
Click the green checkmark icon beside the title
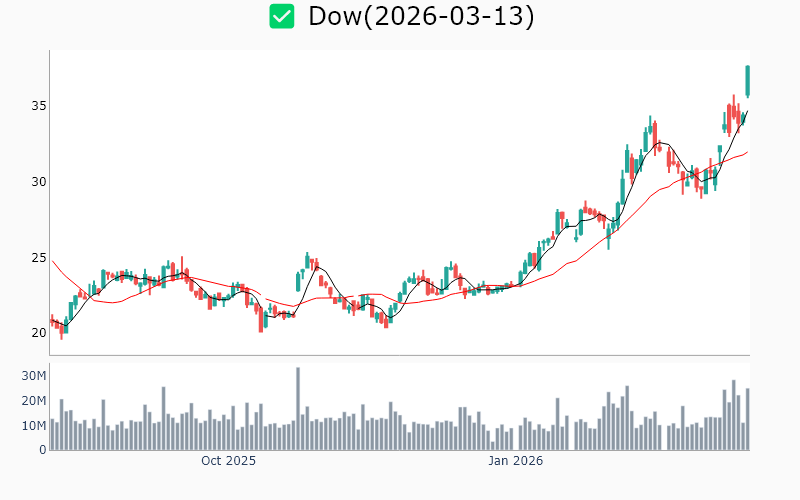tap(282, 16)
